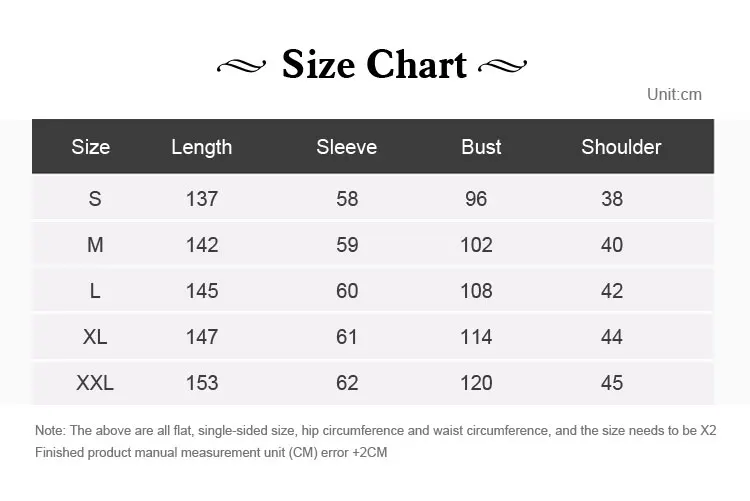The width and height of the screenshot is (750, 501).
Task: Select the Unit:cm label
Action: [x=674, y=95]
